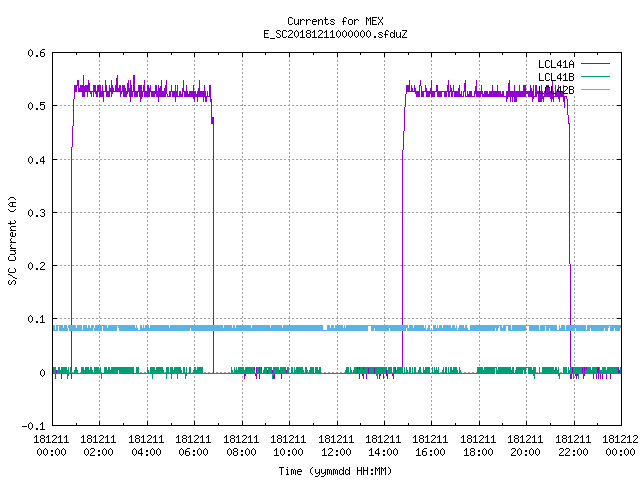Select the LCL42B legend label
This screenshot has width=640, height=480.
[556, 90]
